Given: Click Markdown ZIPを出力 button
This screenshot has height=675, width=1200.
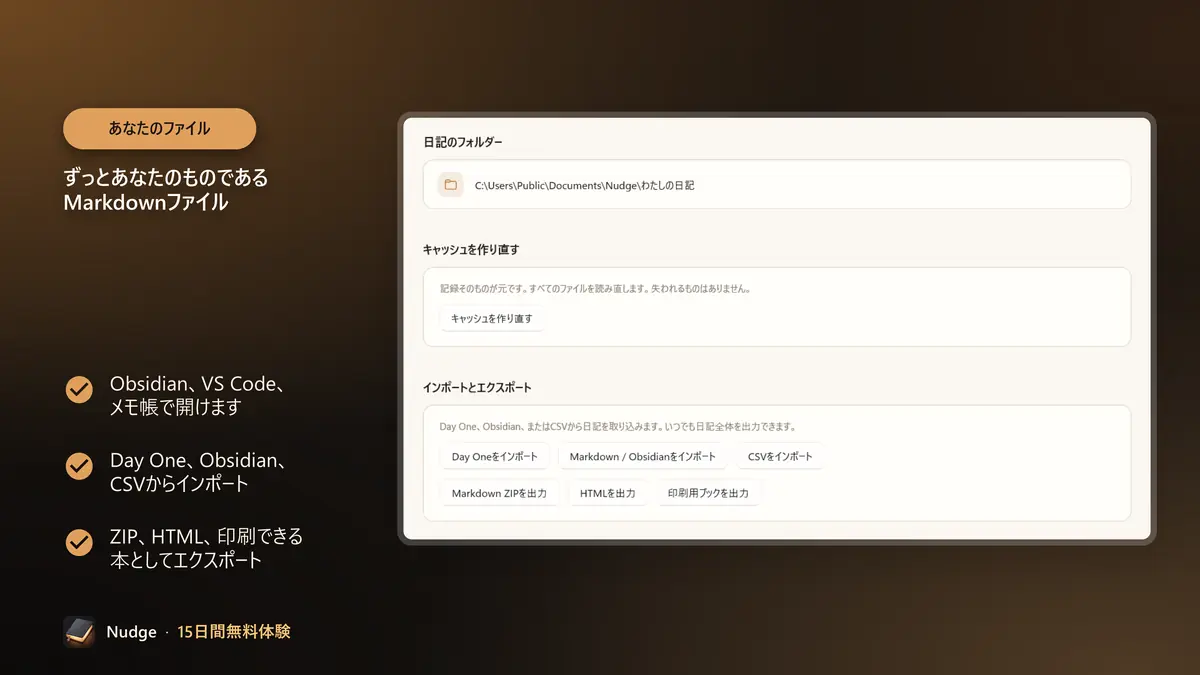Looking at the screenshot, I should point(499,493).
